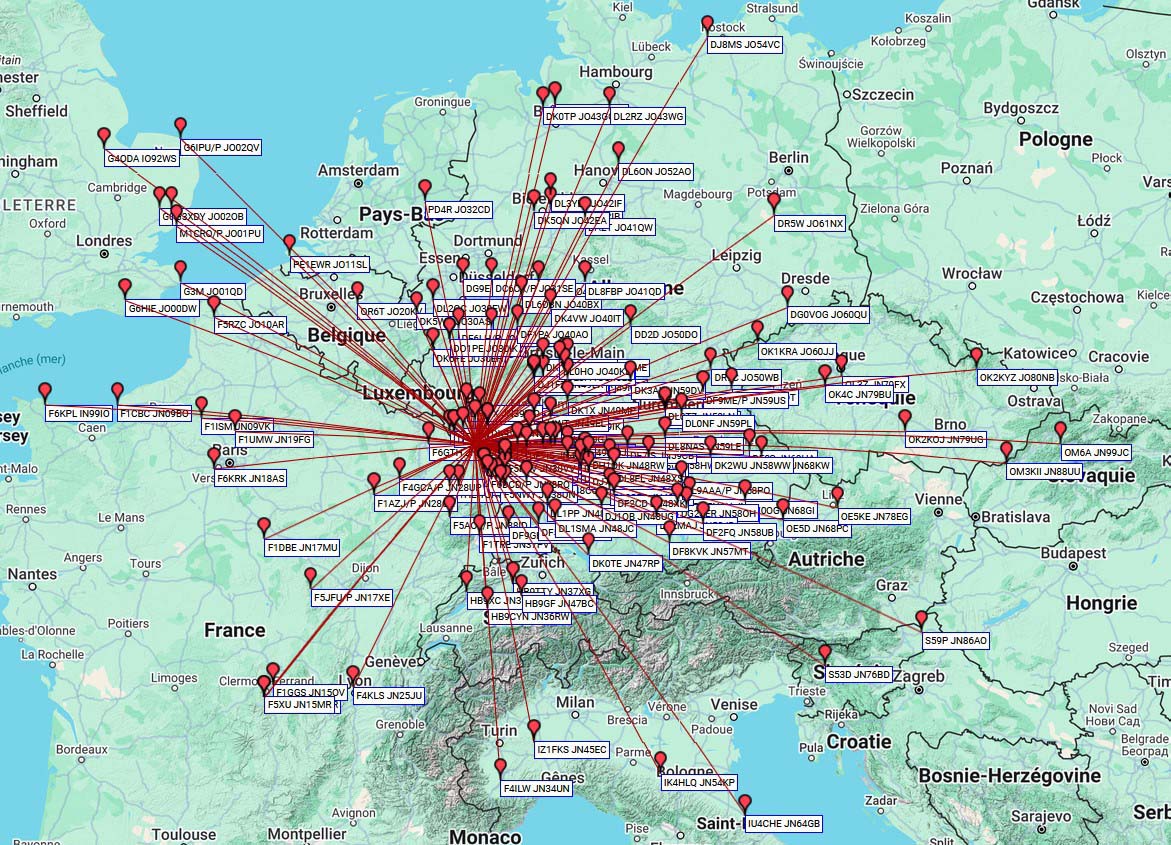This screenshot has width=1171, height=845.
Task: Select the F4ILW JN34UN red pin
Action: 501,767
